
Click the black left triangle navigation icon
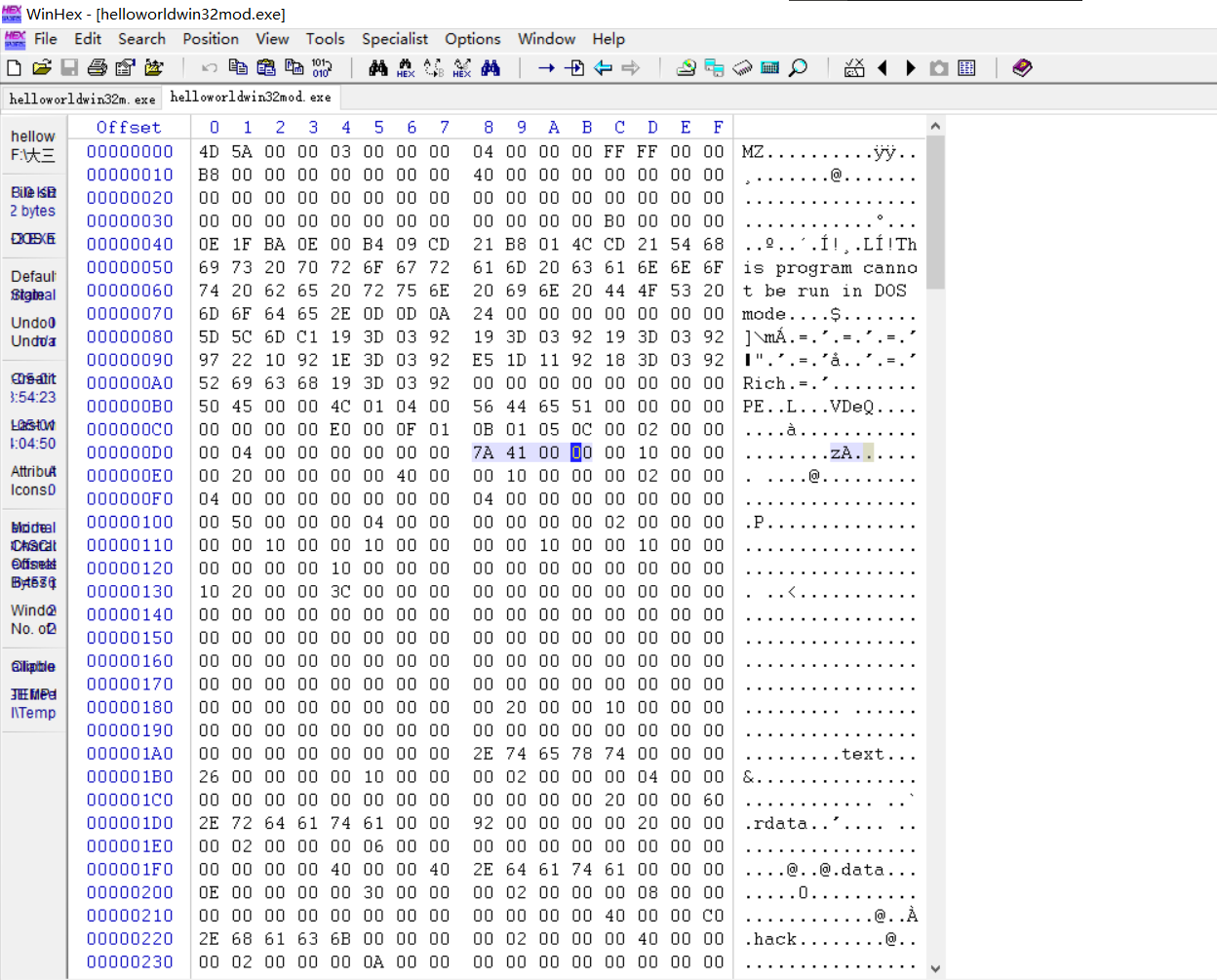pos(883,67)
